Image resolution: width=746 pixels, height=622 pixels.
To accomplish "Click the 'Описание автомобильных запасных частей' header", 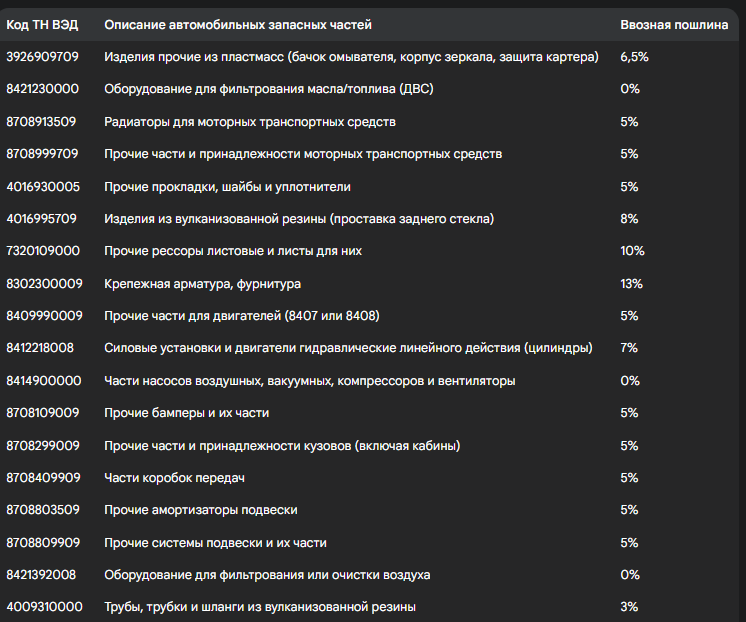I will (x=238, y=25).
